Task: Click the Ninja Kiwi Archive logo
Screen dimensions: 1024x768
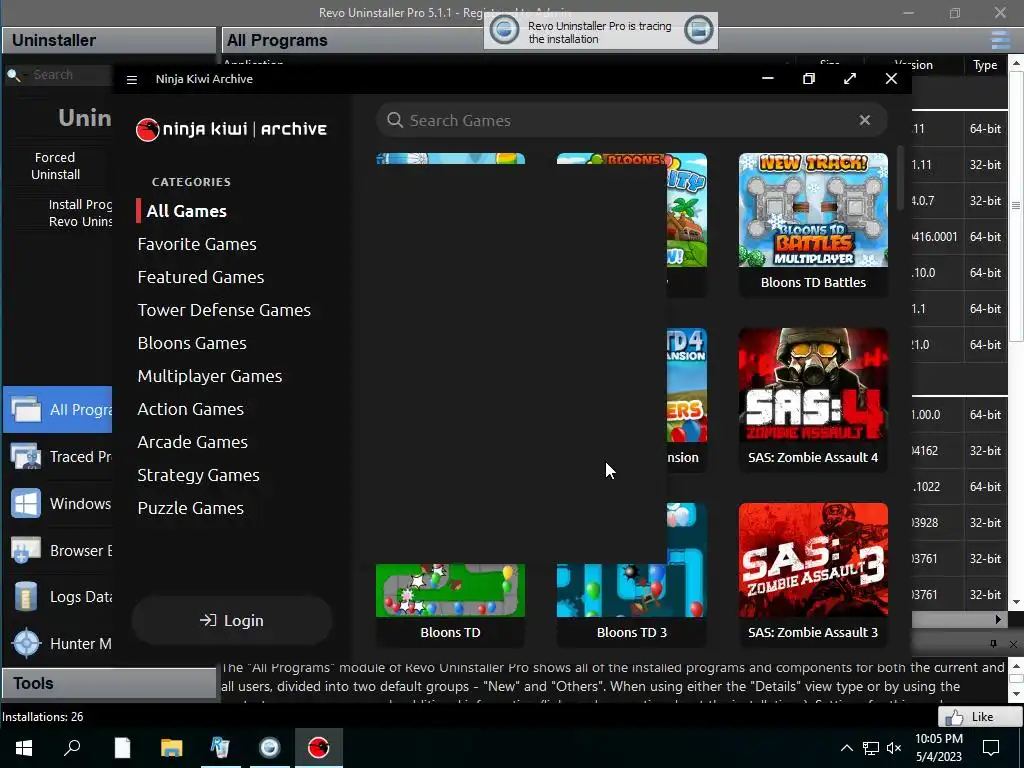Action: coord(231,129)
